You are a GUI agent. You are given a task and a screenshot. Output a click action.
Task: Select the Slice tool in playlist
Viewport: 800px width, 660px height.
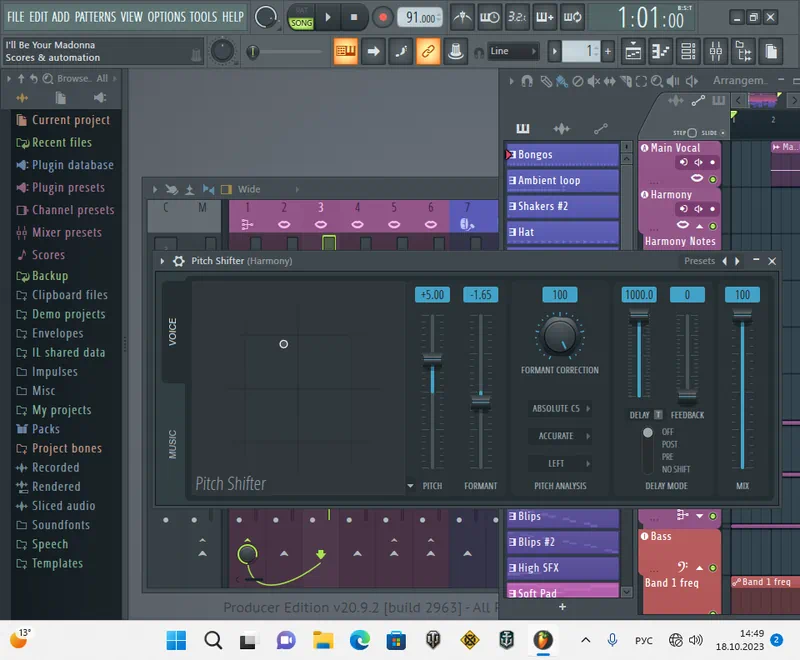tap(626, 81)
